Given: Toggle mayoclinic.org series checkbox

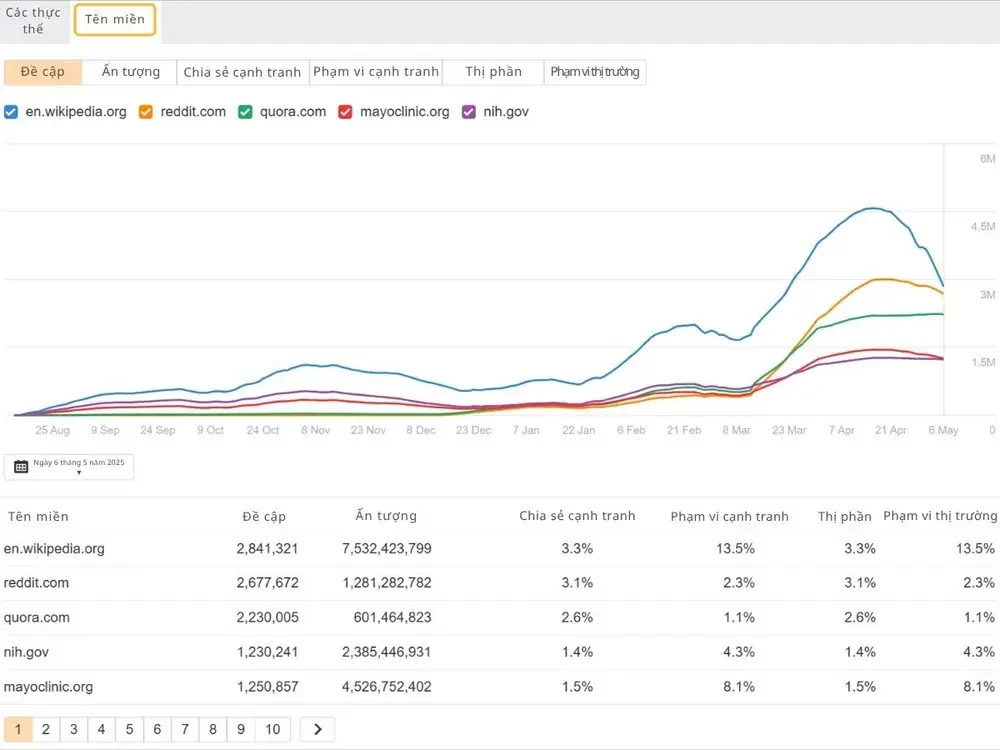Looking at the screenshot, I should 345,112.
